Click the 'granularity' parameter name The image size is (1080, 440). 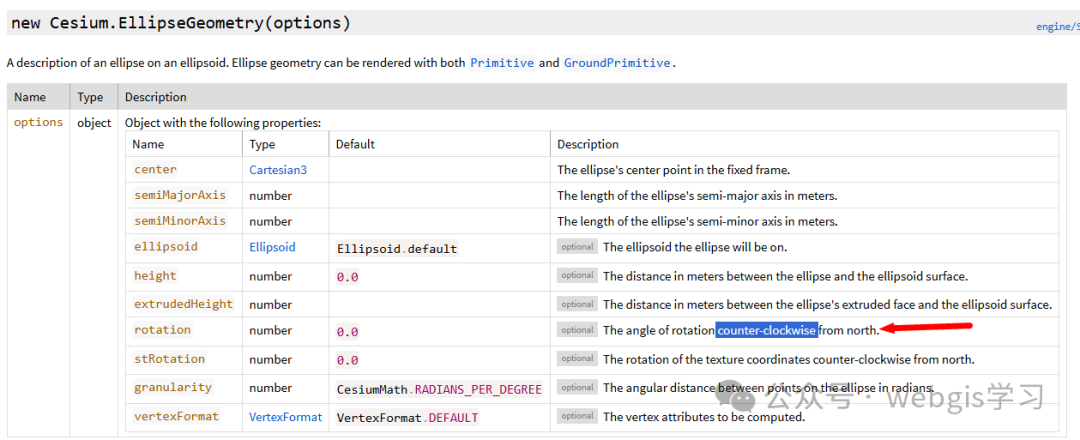coord(173,387)
